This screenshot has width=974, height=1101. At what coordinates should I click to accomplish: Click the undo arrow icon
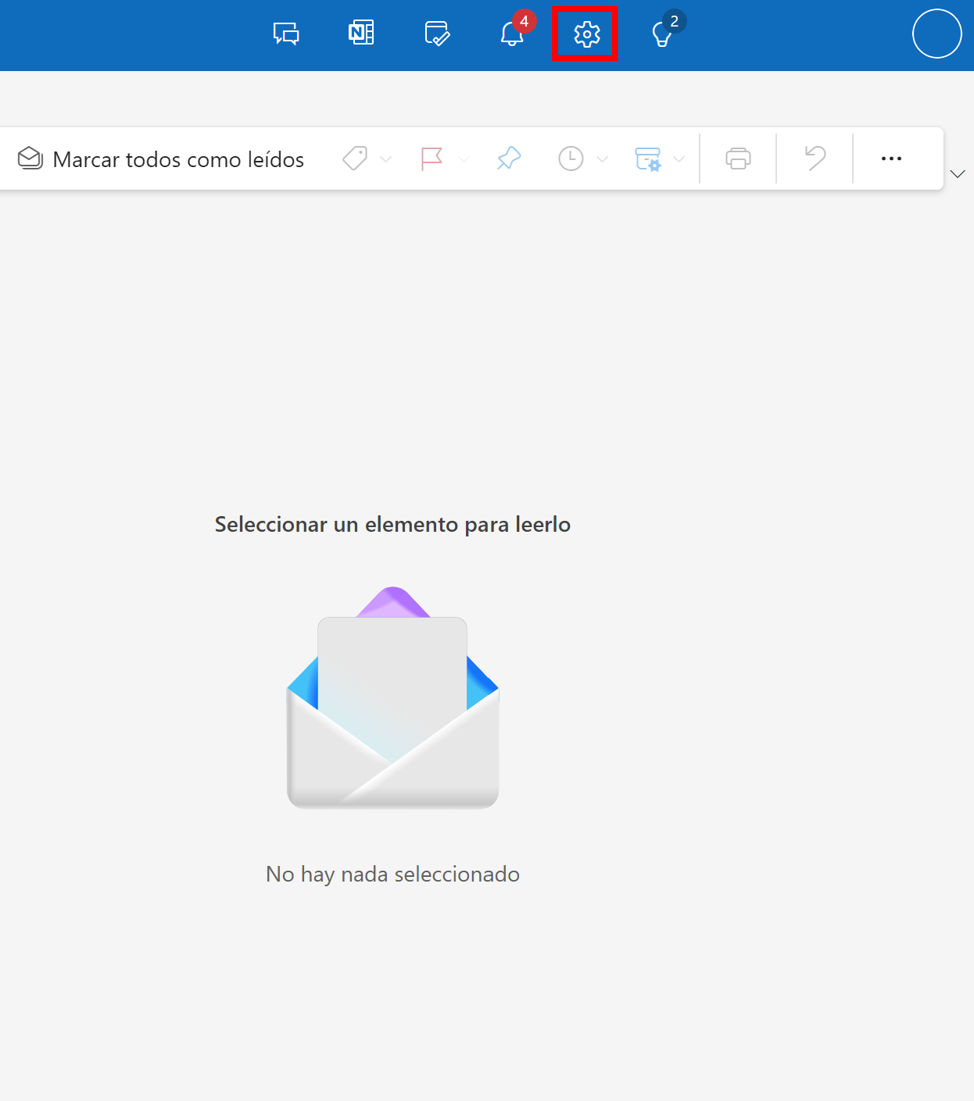point(815,158)
